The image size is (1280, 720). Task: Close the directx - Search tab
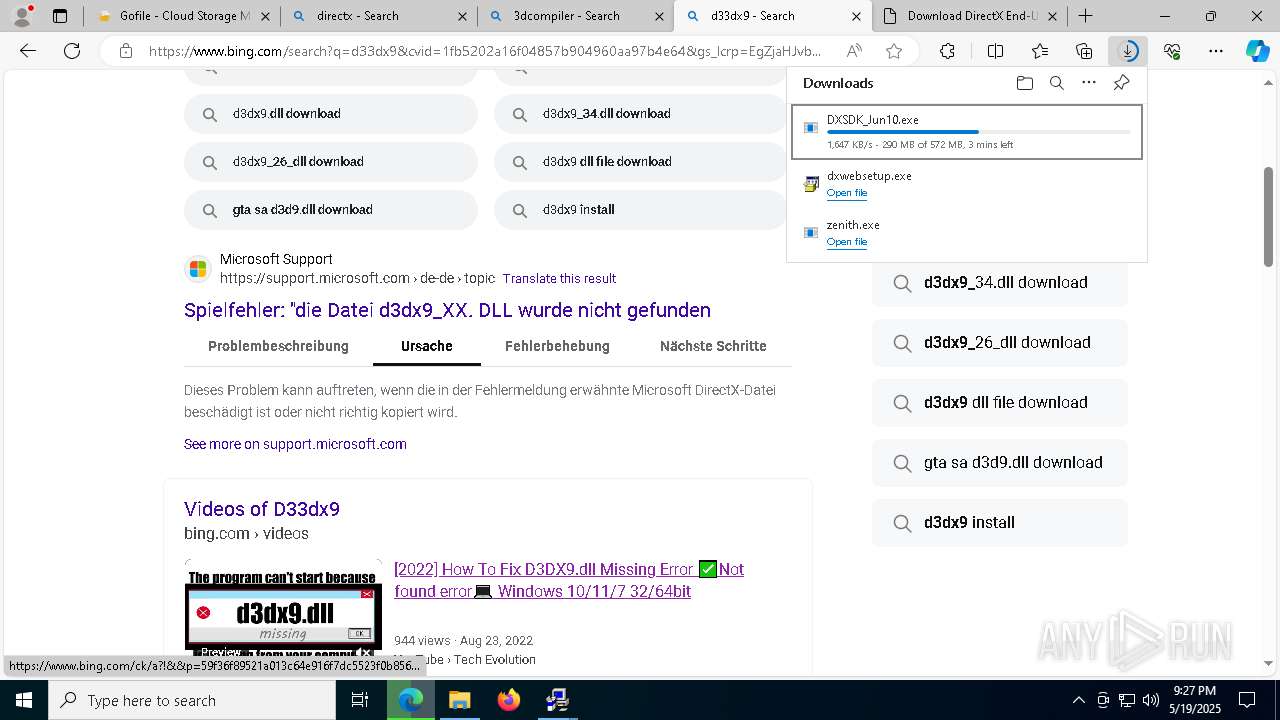tap(461, 16)
